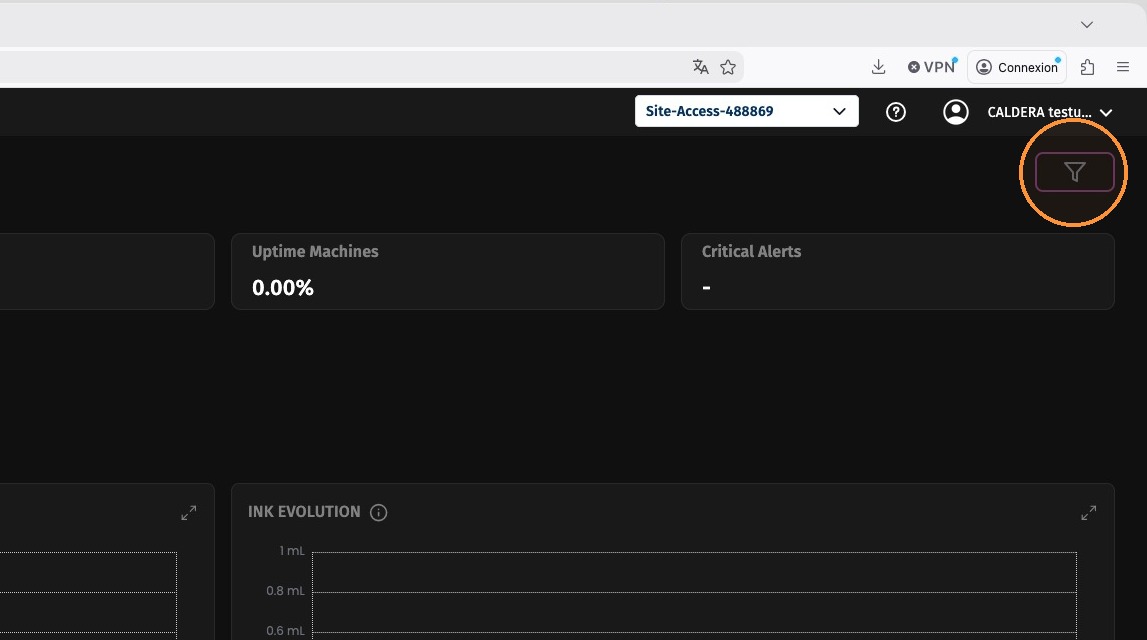Click the VPN indicator in toolbar

click(x=932, y=67)
